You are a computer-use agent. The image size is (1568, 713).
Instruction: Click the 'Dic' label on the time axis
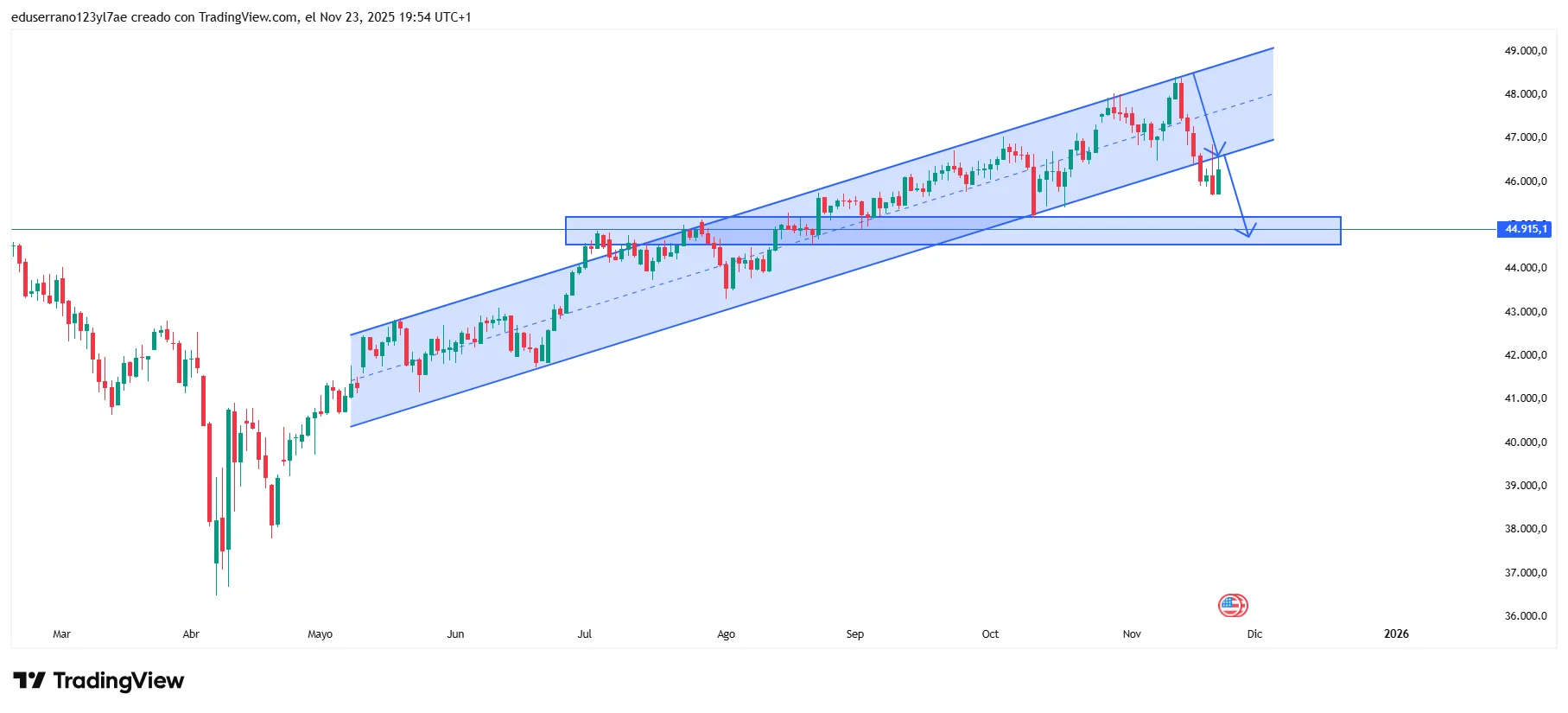pos(1254,634)
